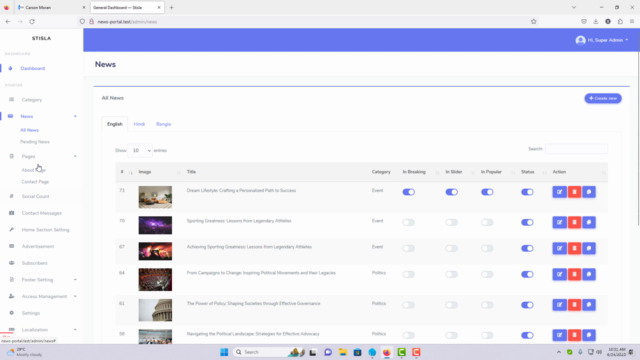Image resolution: width=640 pixels, height=360 pixels.
Task: Sort the table by the # column
Action: [x=126, y=172]
